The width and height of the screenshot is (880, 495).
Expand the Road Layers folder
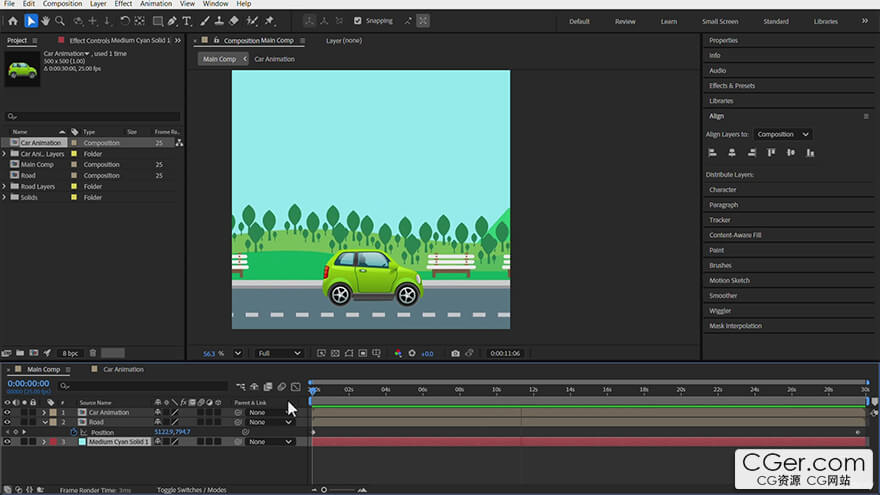(x=4, y=186)
